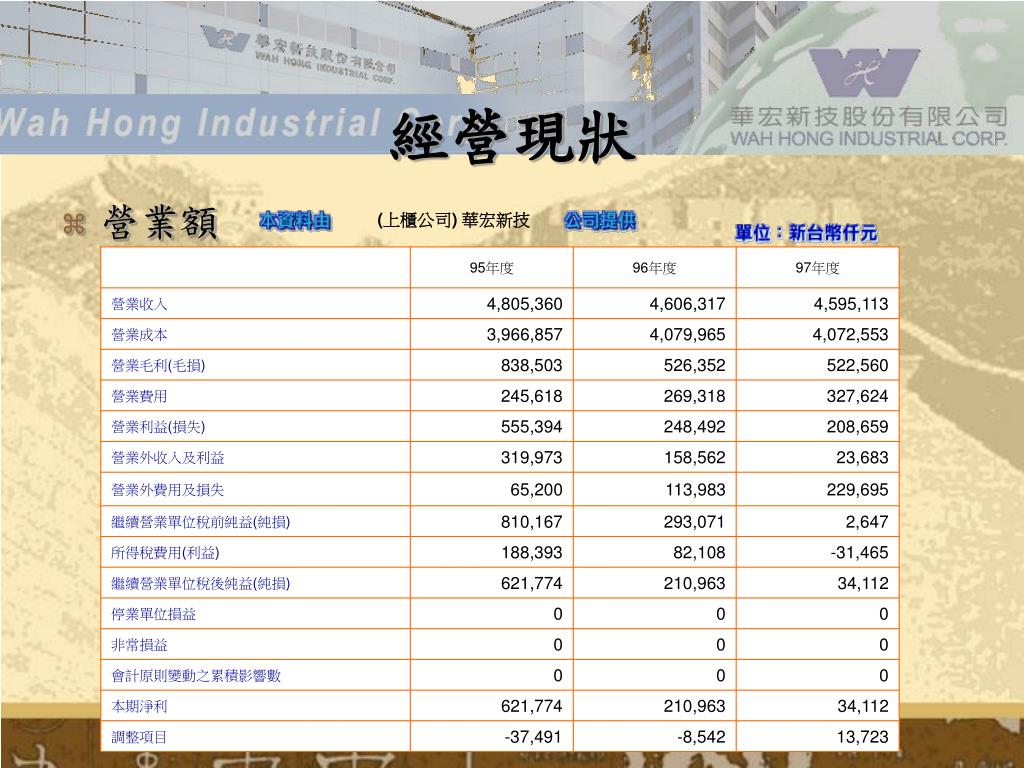Select the value 82,108
The width and height of the screenshot is (1024, 768).
tap(699, 552)
